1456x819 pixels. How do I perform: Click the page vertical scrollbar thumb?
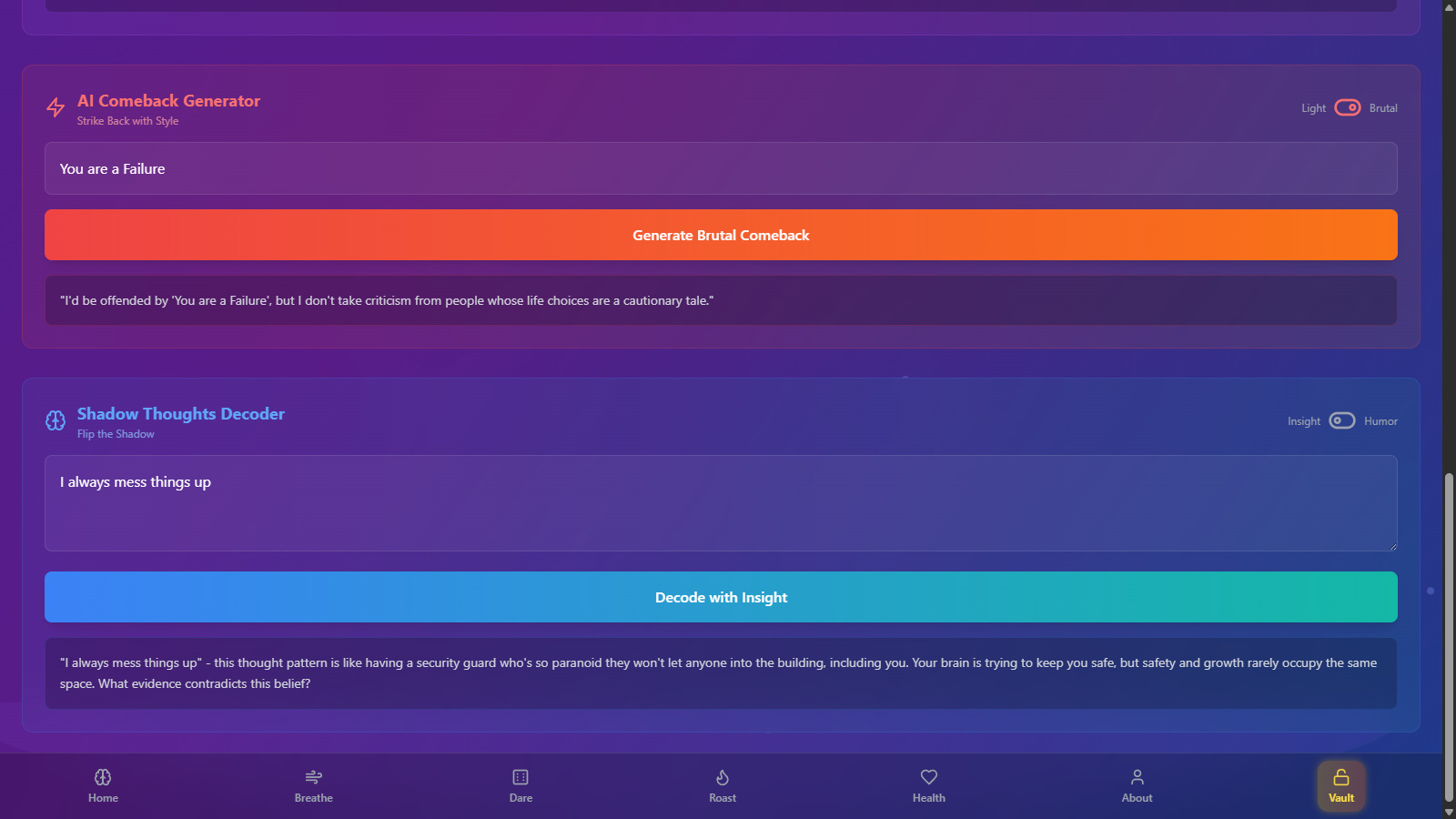[1449, 637]
